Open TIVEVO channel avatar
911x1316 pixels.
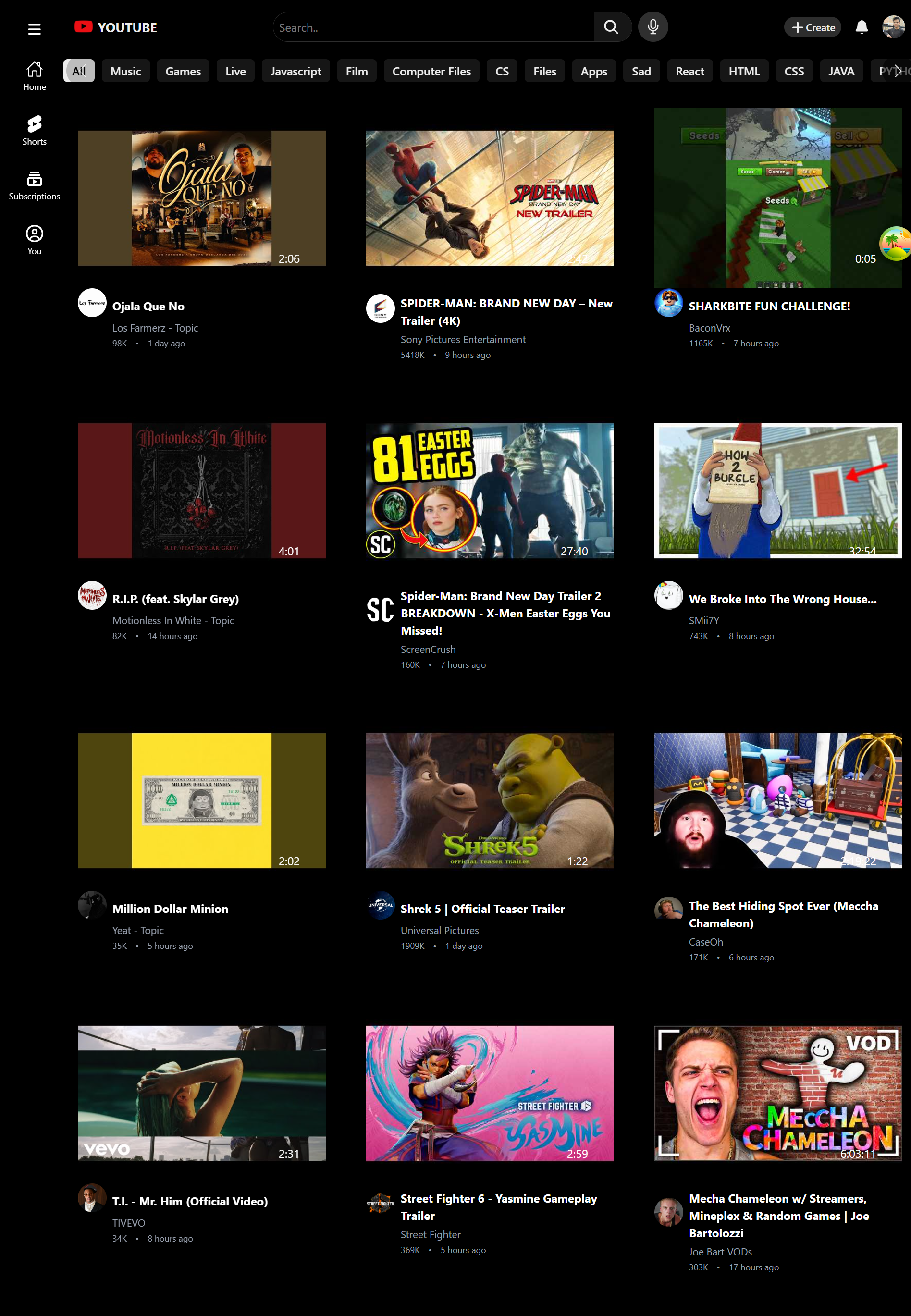click(x=92, y=1198)
